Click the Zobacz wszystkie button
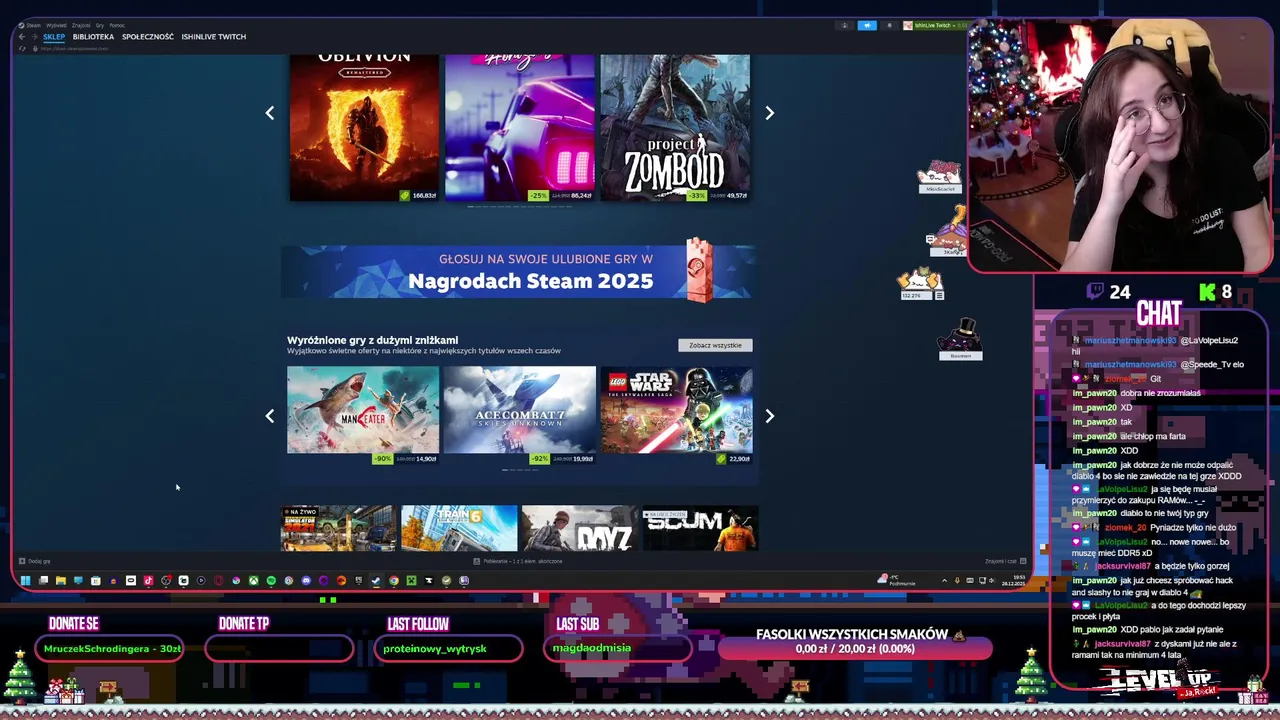The height and width of the screenshot is (720, 1280). tap(715, 345)
